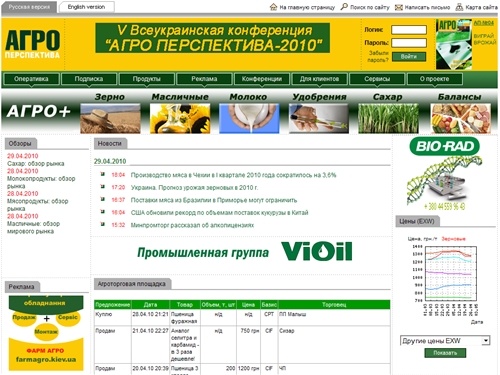Click the Пароль input field

coord(409,43)
